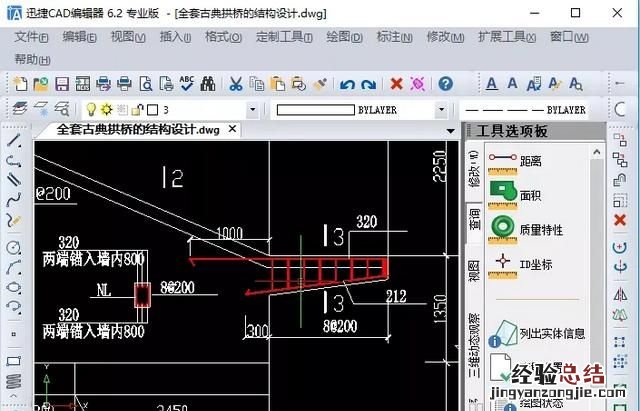Open the 修改(M) menu

[x=445, y=37]
